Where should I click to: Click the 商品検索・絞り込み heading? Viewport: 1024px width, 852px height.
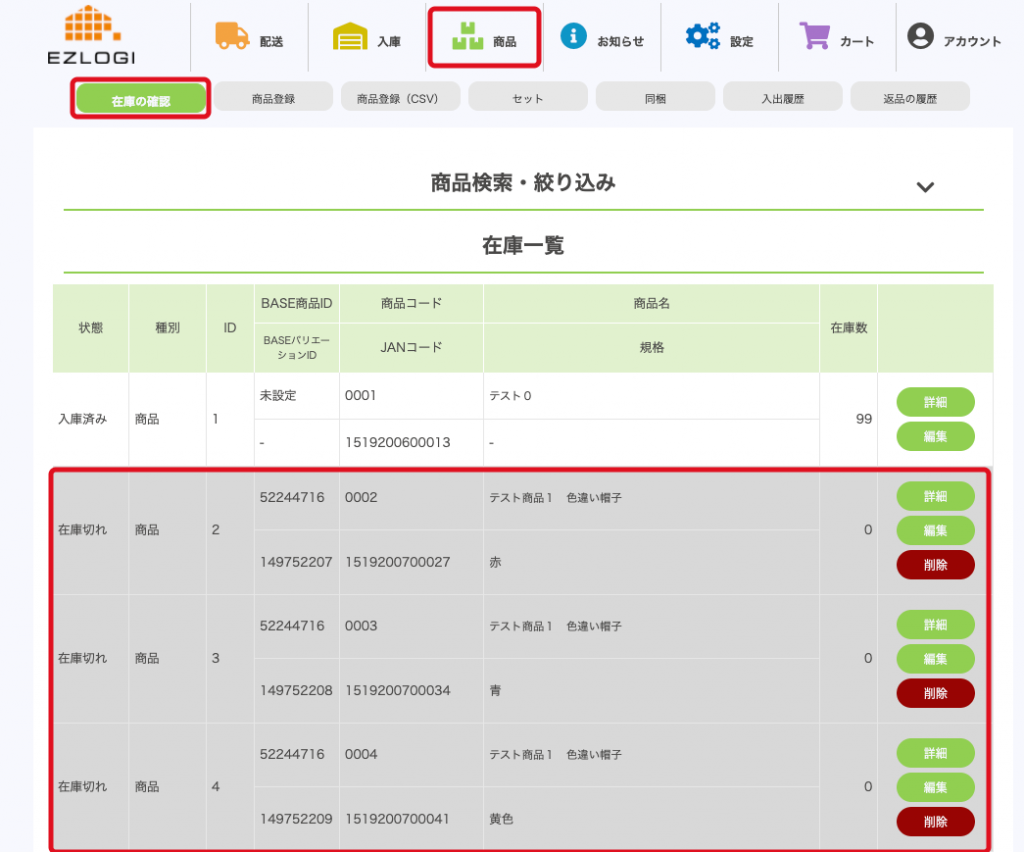pyautogui.click(x=523, y=183)
